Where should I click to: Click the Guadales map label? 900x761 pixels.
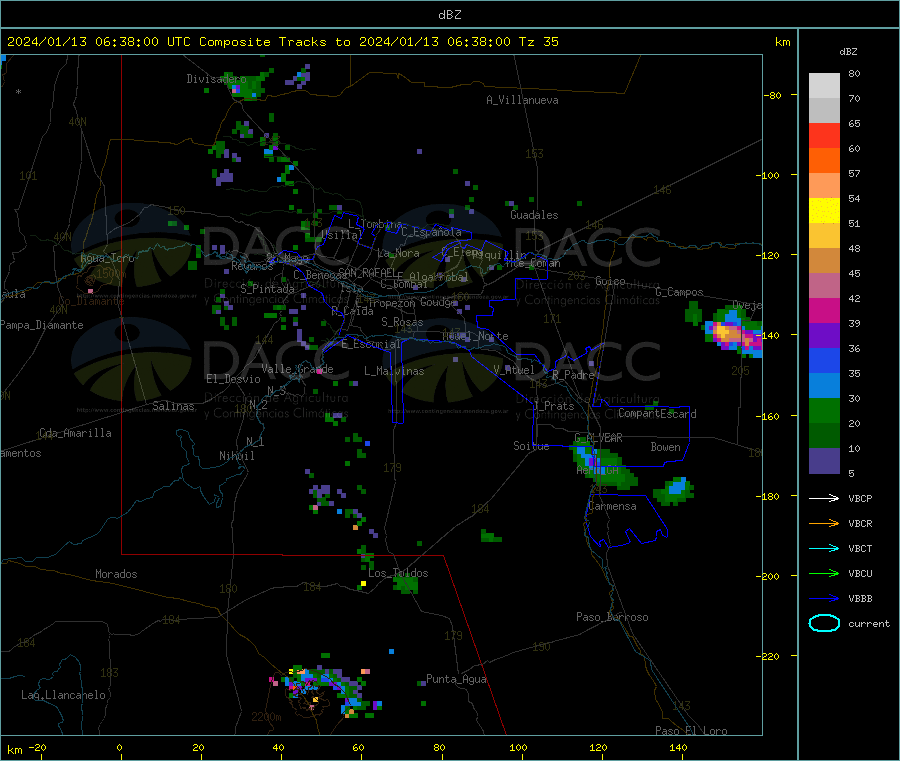pyautogui.click(x=534, y=215)
